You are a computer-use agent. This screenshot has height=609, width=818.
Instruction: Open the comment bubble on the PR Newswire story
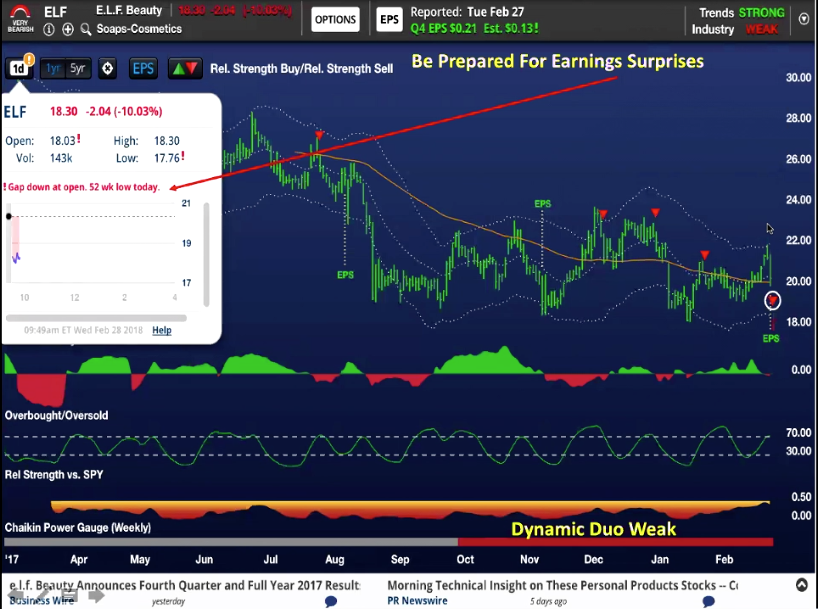[708, 602]
